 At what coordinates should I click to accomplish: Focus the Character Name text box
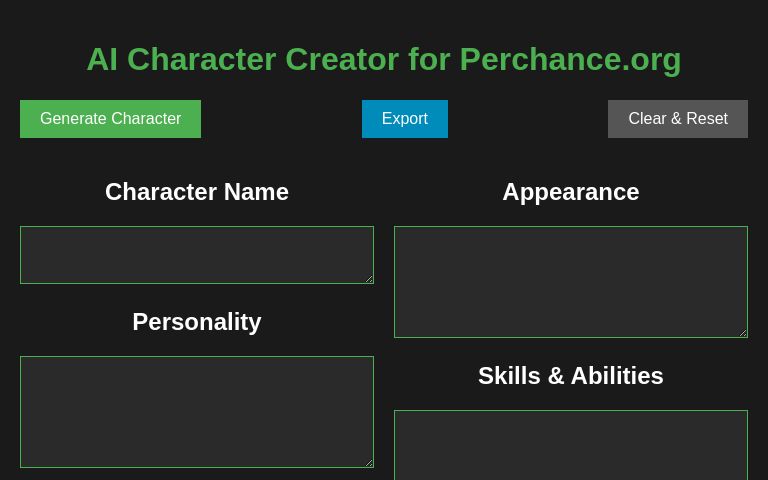coord(196,254)
